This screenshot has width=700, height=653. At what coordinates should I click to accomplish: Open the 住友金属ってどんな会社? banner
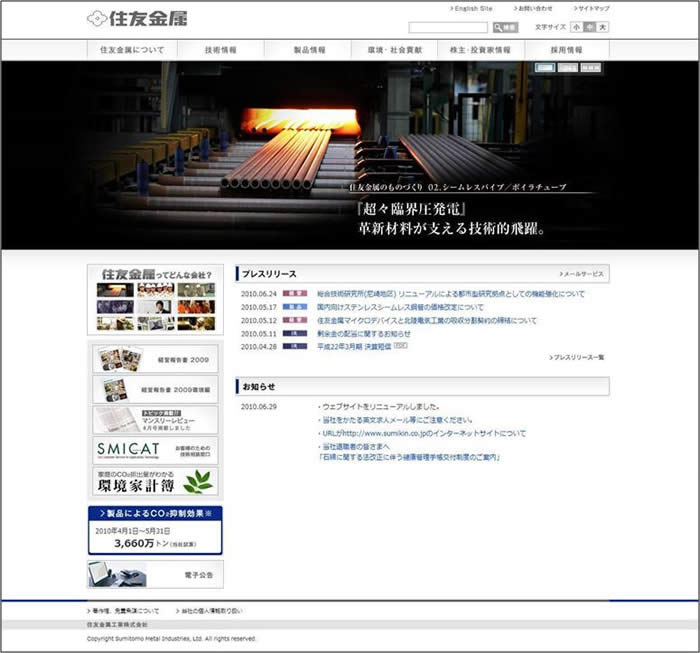[x=155, y=299]
